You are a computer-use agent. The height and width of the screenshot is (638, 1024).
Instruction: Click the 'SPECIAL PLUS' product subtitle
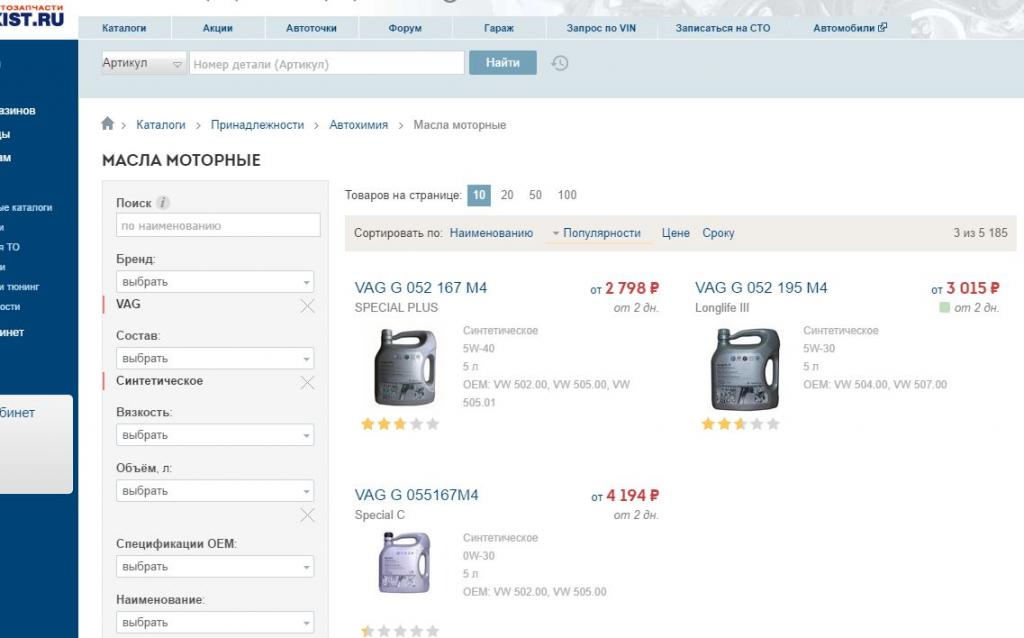point(396,308)
